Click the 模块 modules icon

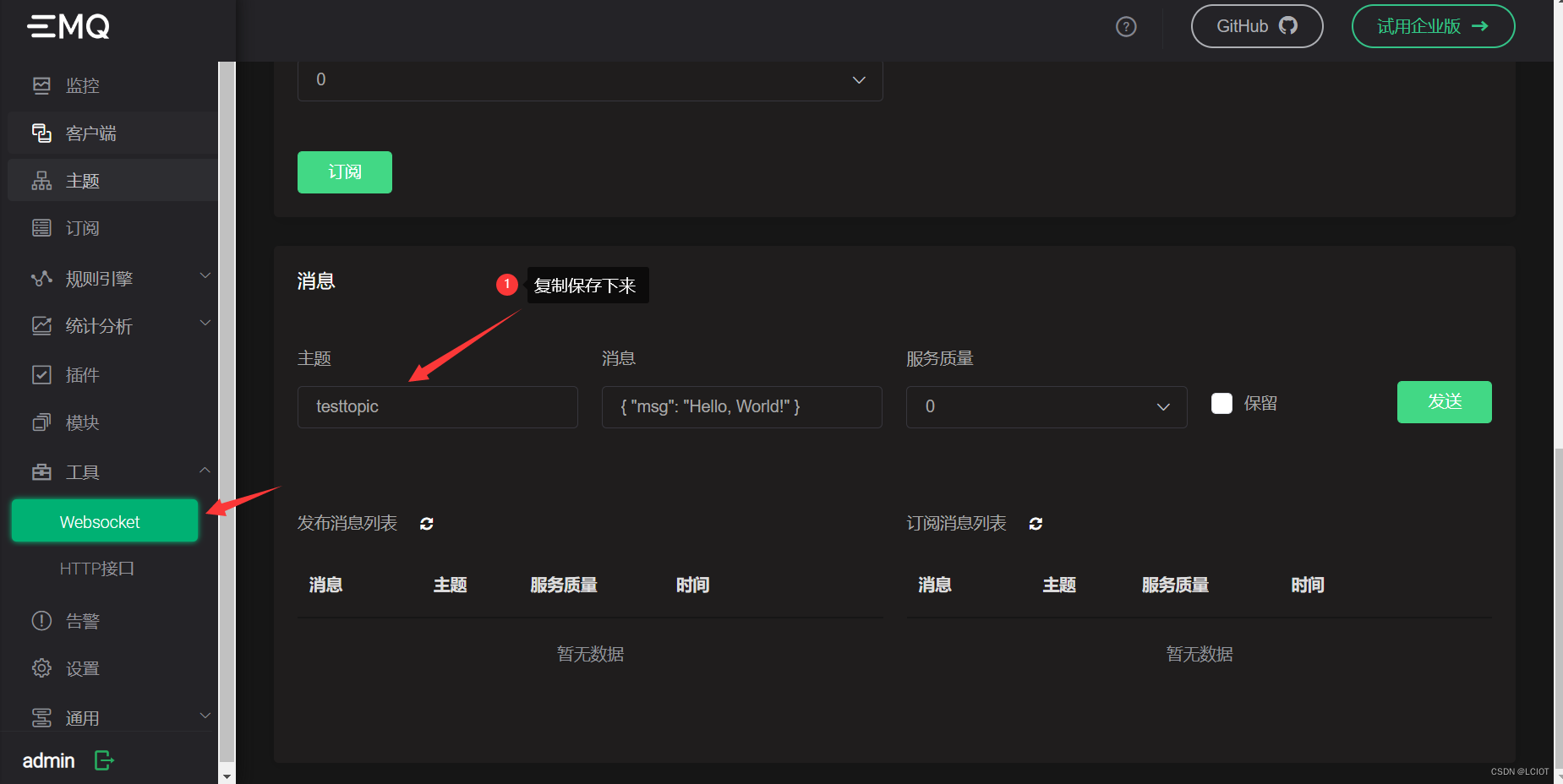41,422
